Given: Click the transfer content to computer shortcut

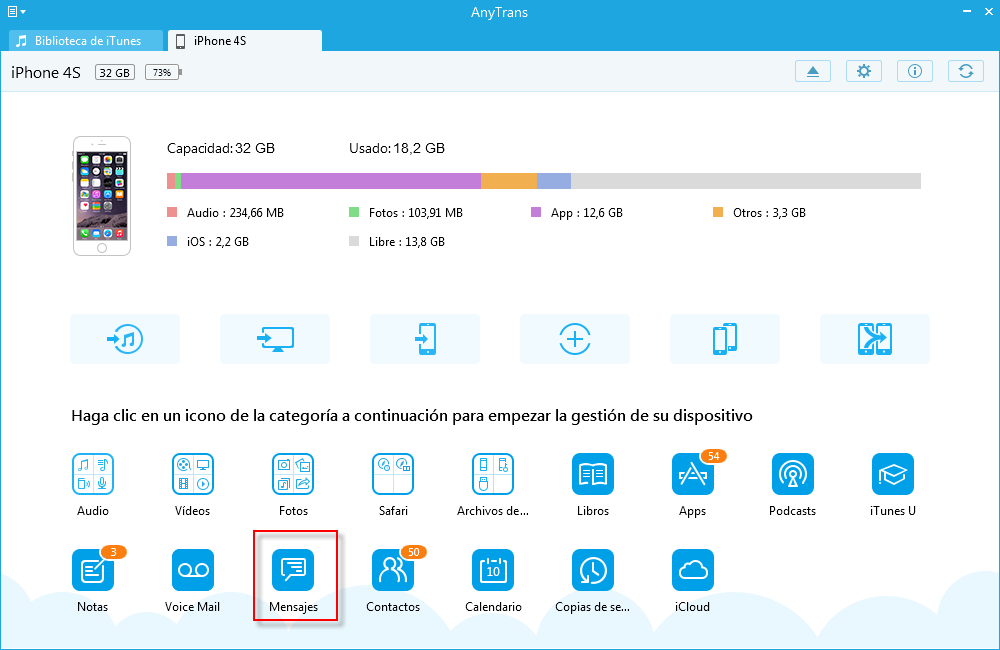Looking at the screenshot, I should [275, 339].
